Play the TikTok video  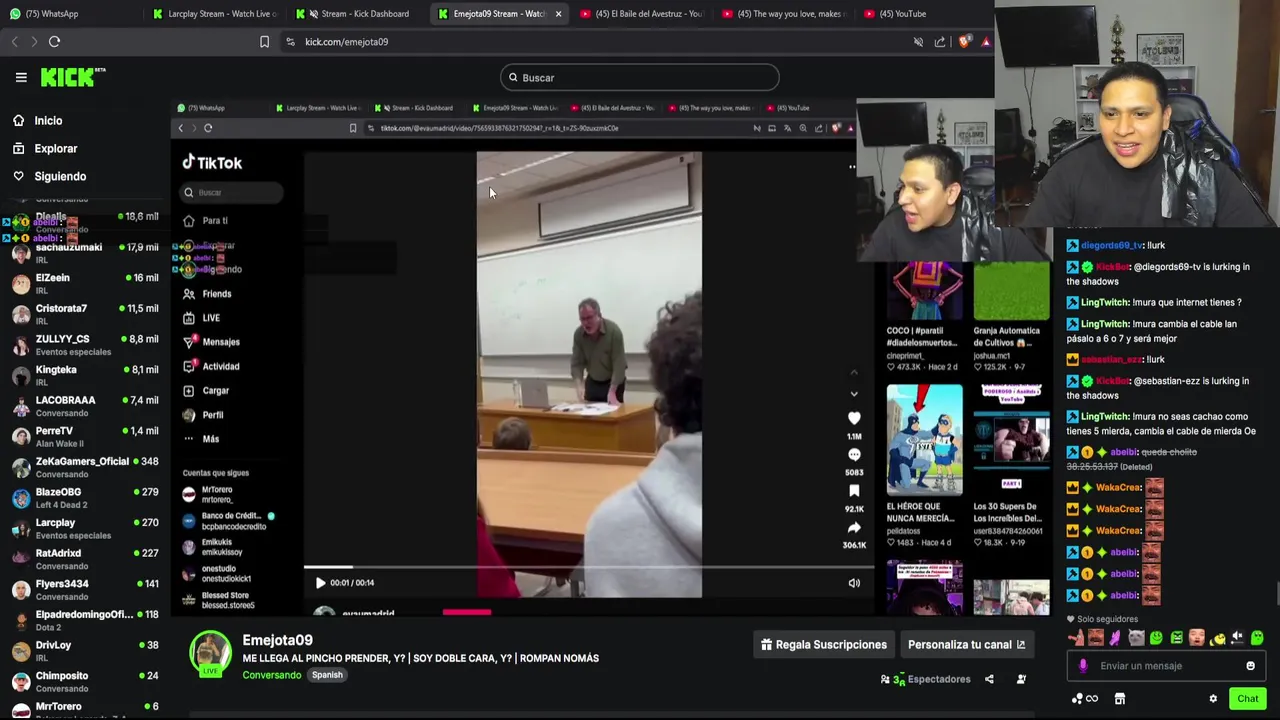pos(320,583)
